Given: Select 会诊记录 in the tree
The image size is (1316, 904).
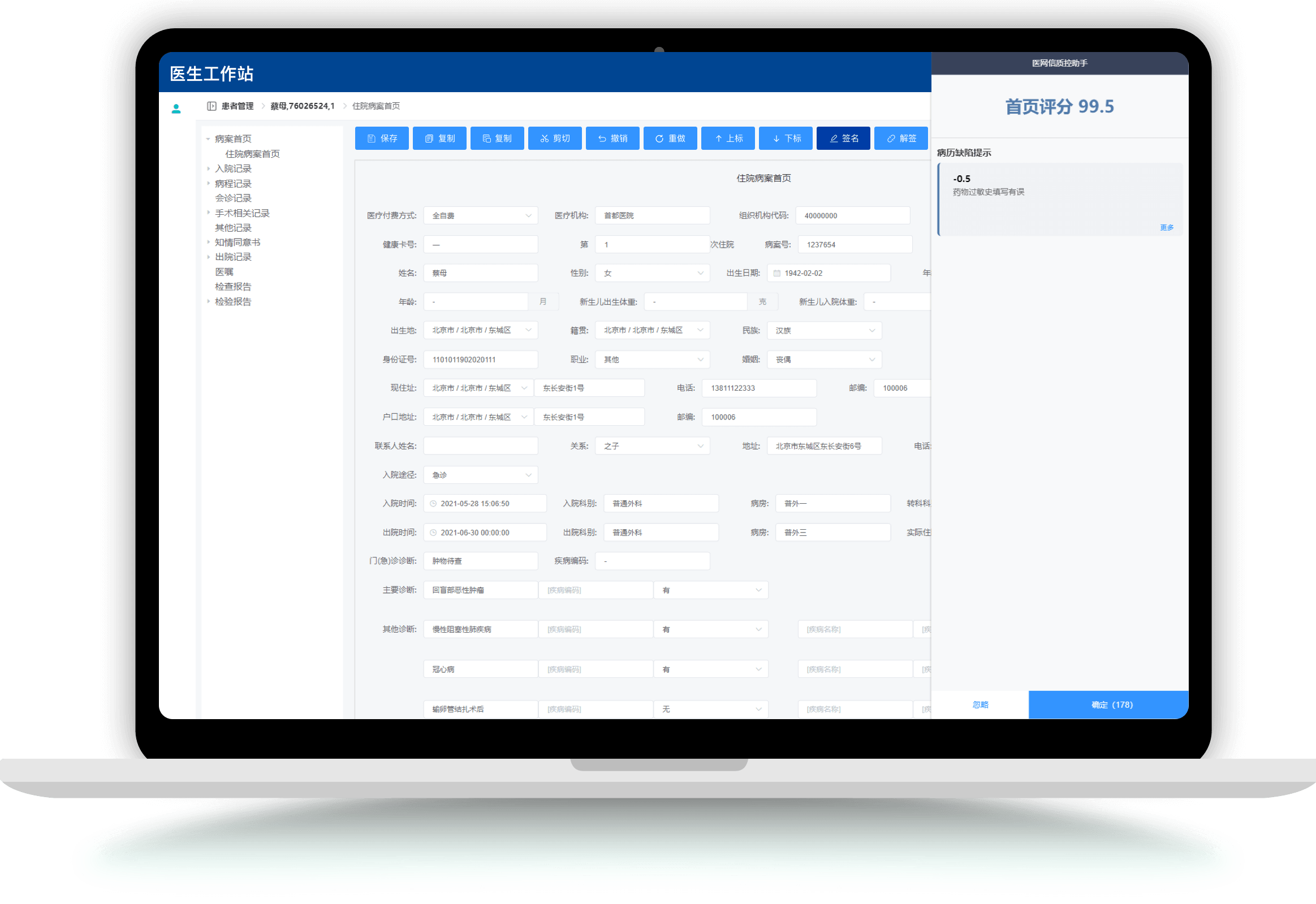Looking at the screenshot, I should (233, 198).
